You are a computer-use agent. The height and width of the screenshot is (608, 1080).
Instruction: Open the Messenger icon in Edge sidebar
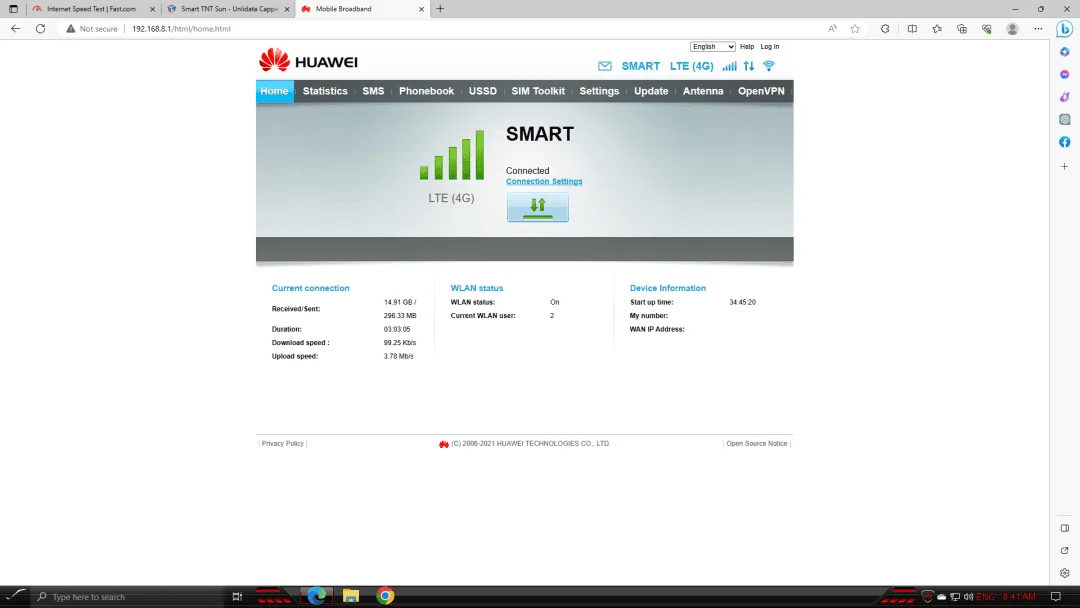[1065, 74]
